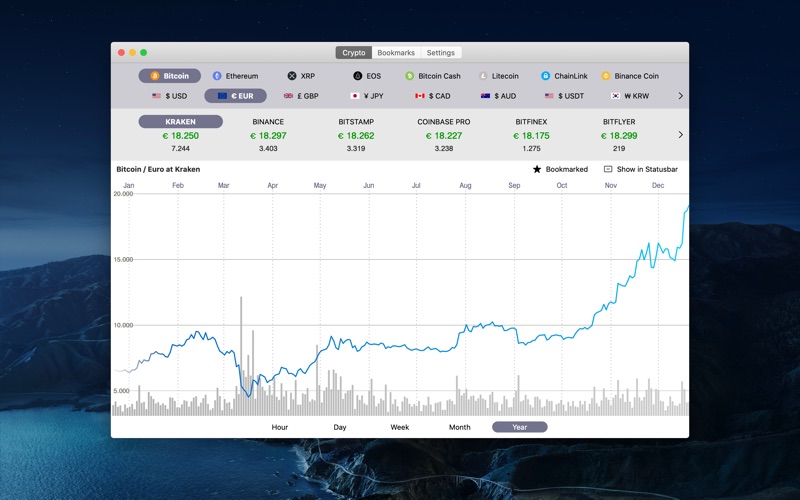Viewport: 800px width, 500px height.
Task: Select the BITSTAMP exchange
Action: (356, 122)
